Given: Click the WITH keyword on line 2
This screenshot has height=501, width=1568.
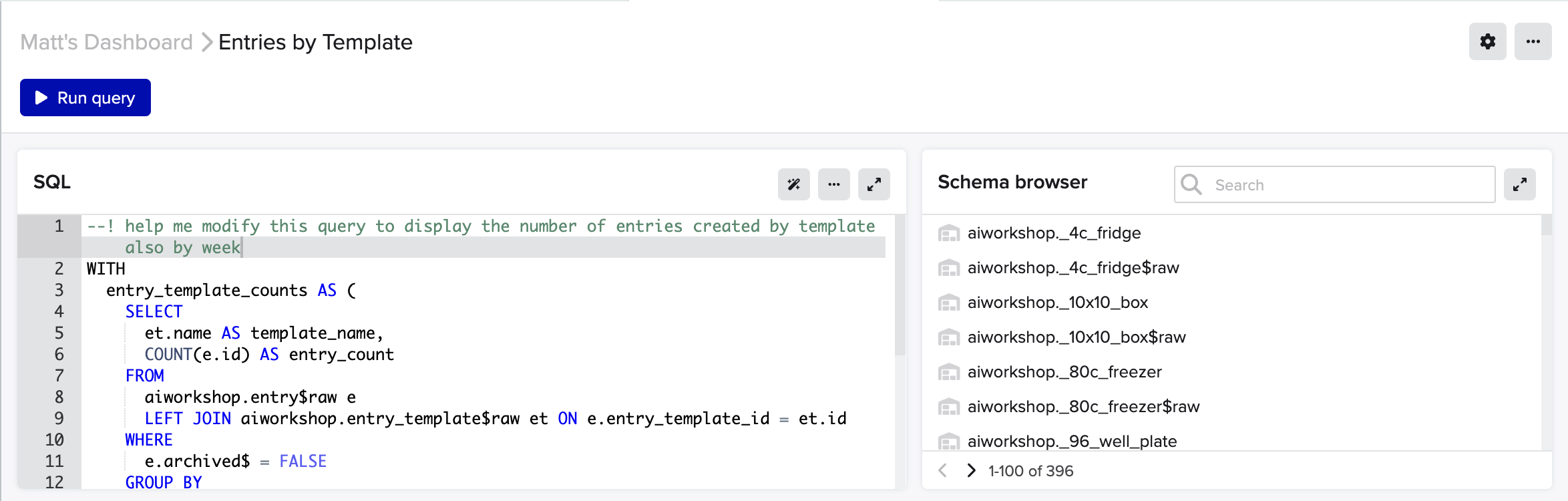Looking at the screenshot, I should 106,269.
